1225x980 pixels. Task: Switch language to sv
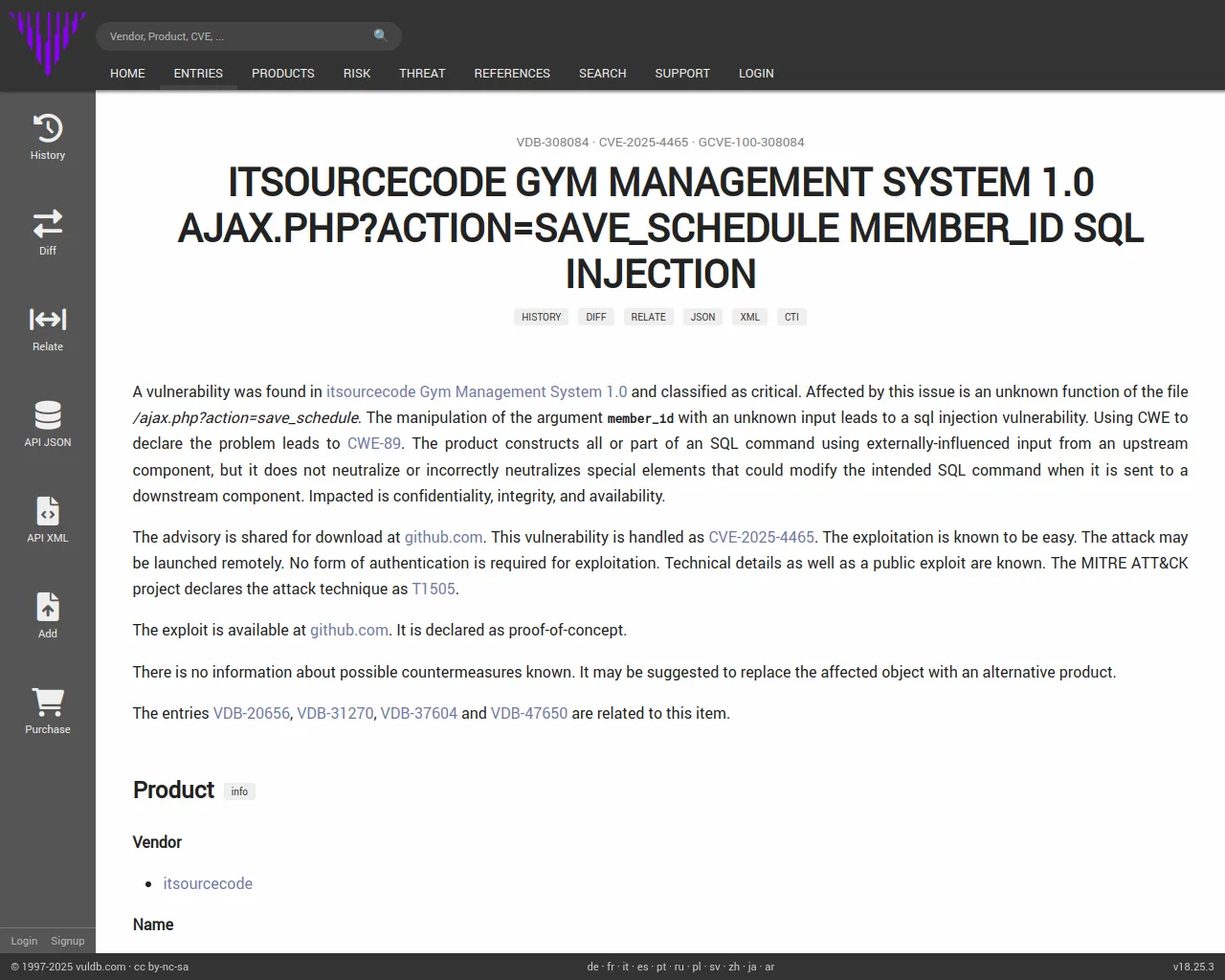pos(715,967)
